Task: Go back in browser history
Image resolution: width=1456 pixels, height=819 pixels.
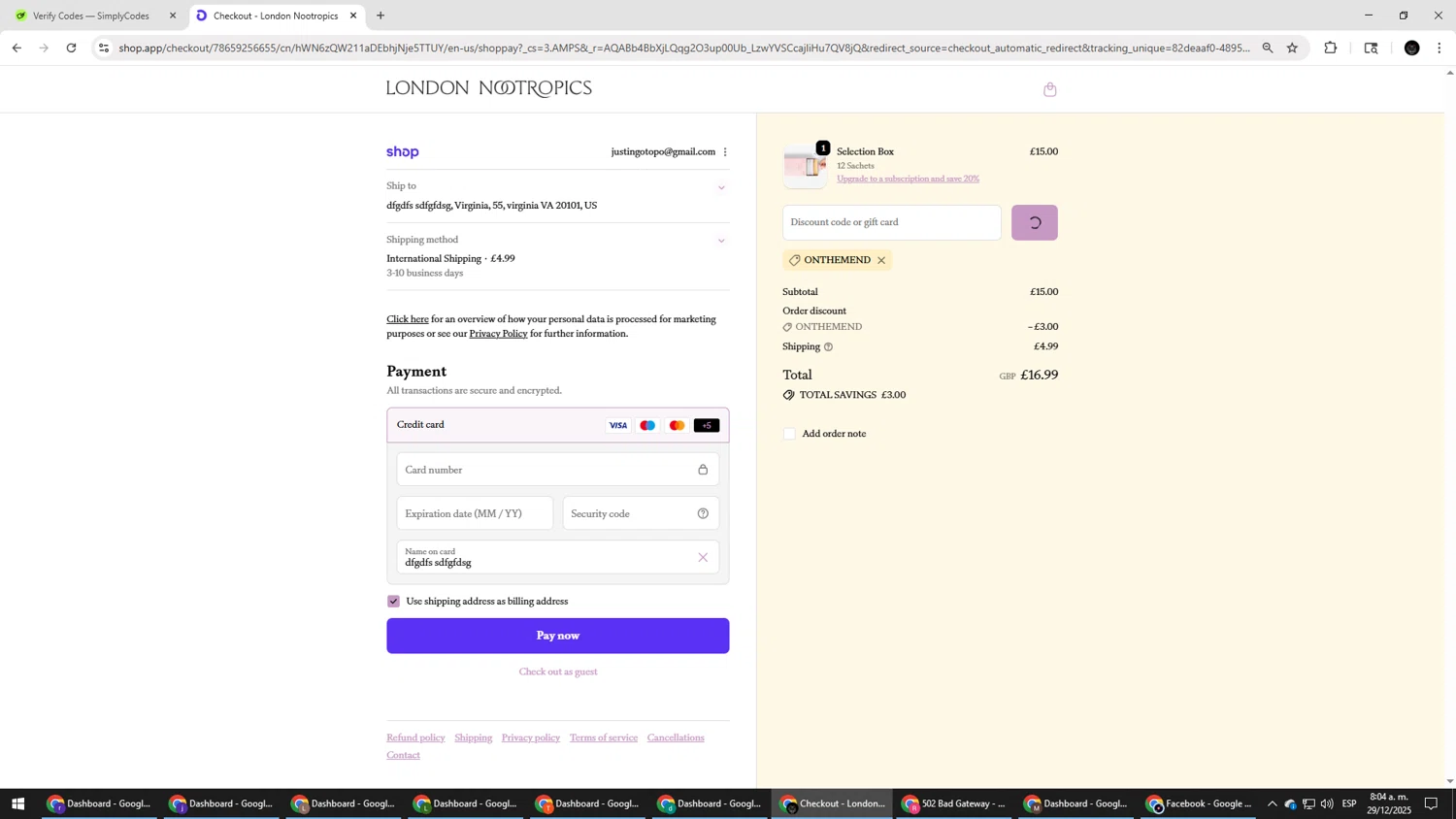Action: click(x=17, y=48)
